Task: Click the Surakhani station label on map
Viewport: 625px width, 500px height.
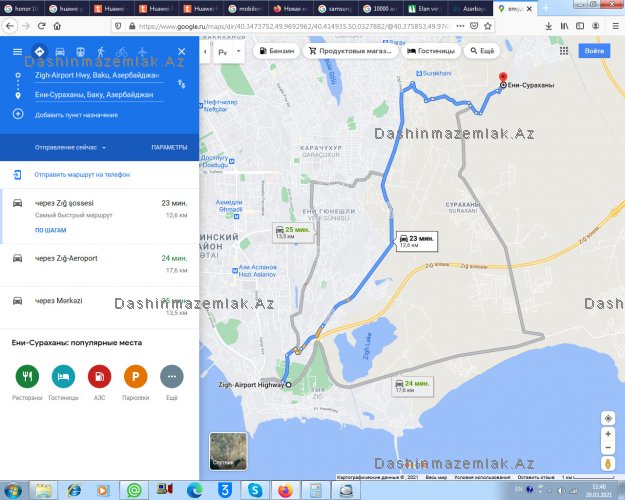Action: pos(434,73)
